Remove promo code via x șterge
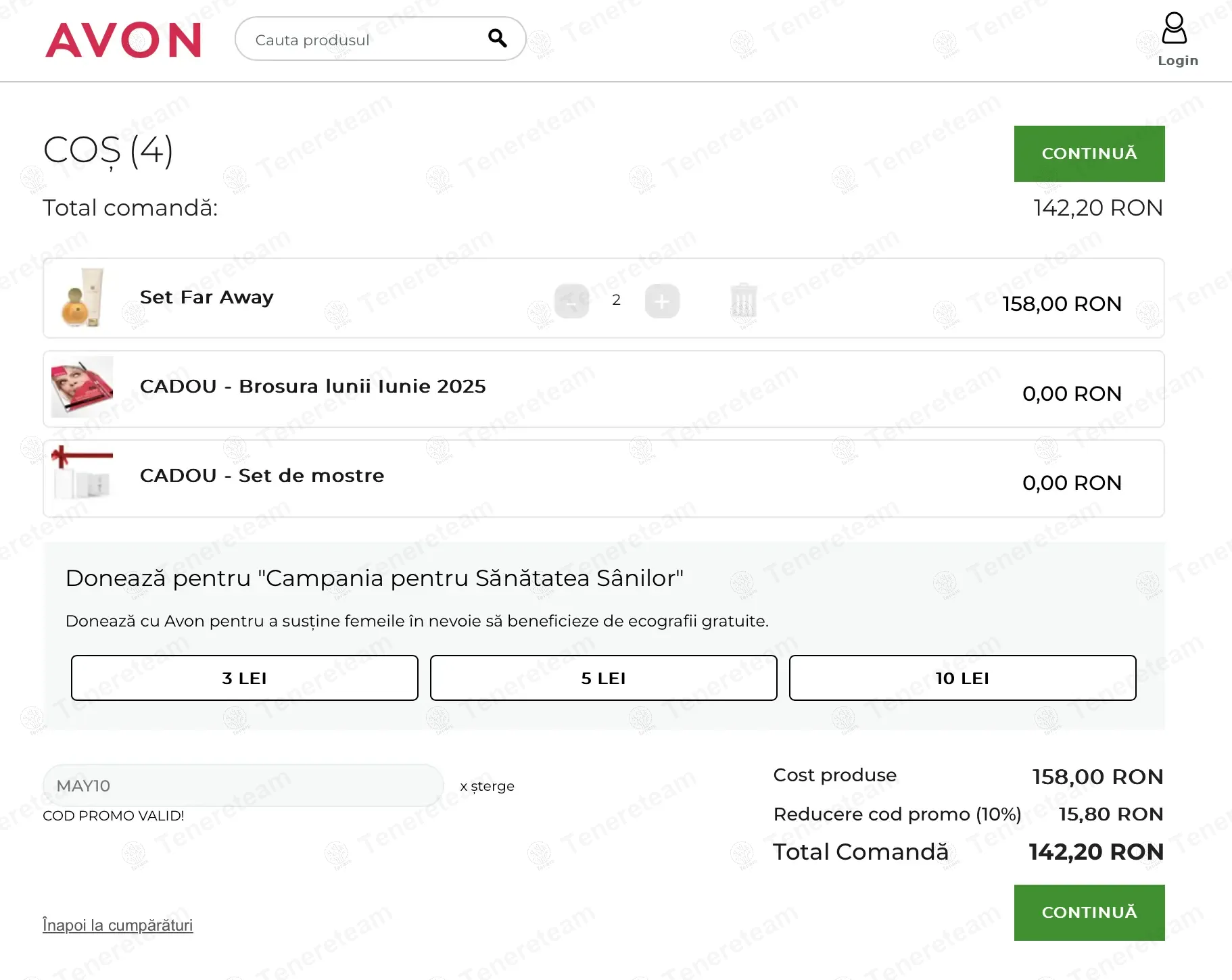 pyautogui.click(x=488, y=786)
